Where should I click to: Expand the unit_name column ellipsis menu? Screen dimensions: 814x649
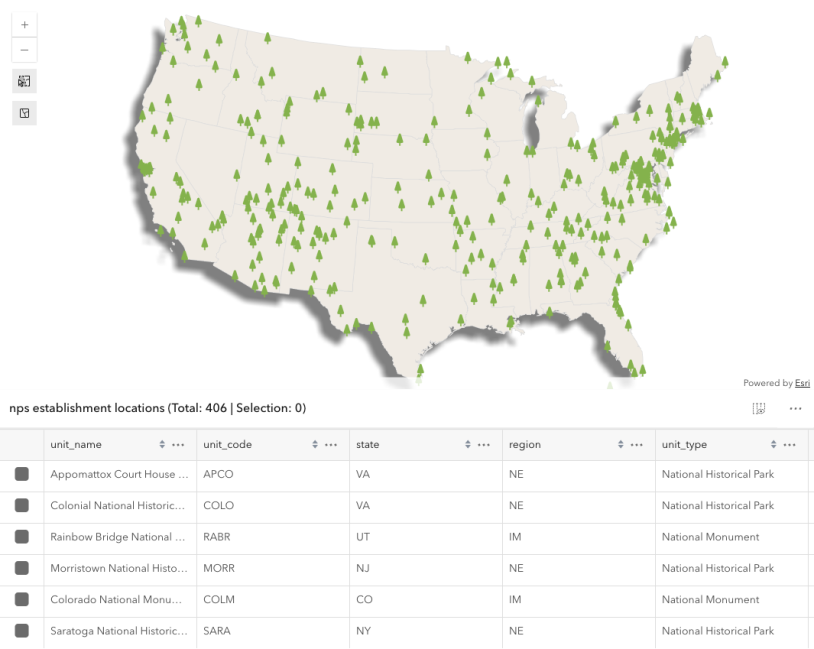(178, 445)
